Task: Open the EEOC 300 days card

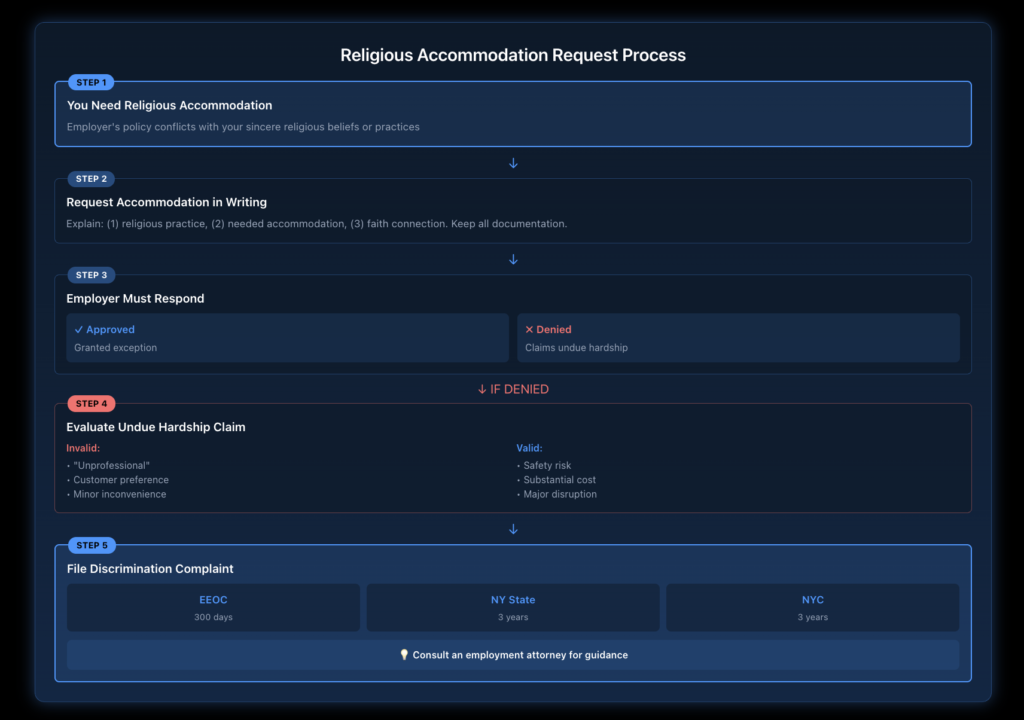Action: (x=213, y=606)
